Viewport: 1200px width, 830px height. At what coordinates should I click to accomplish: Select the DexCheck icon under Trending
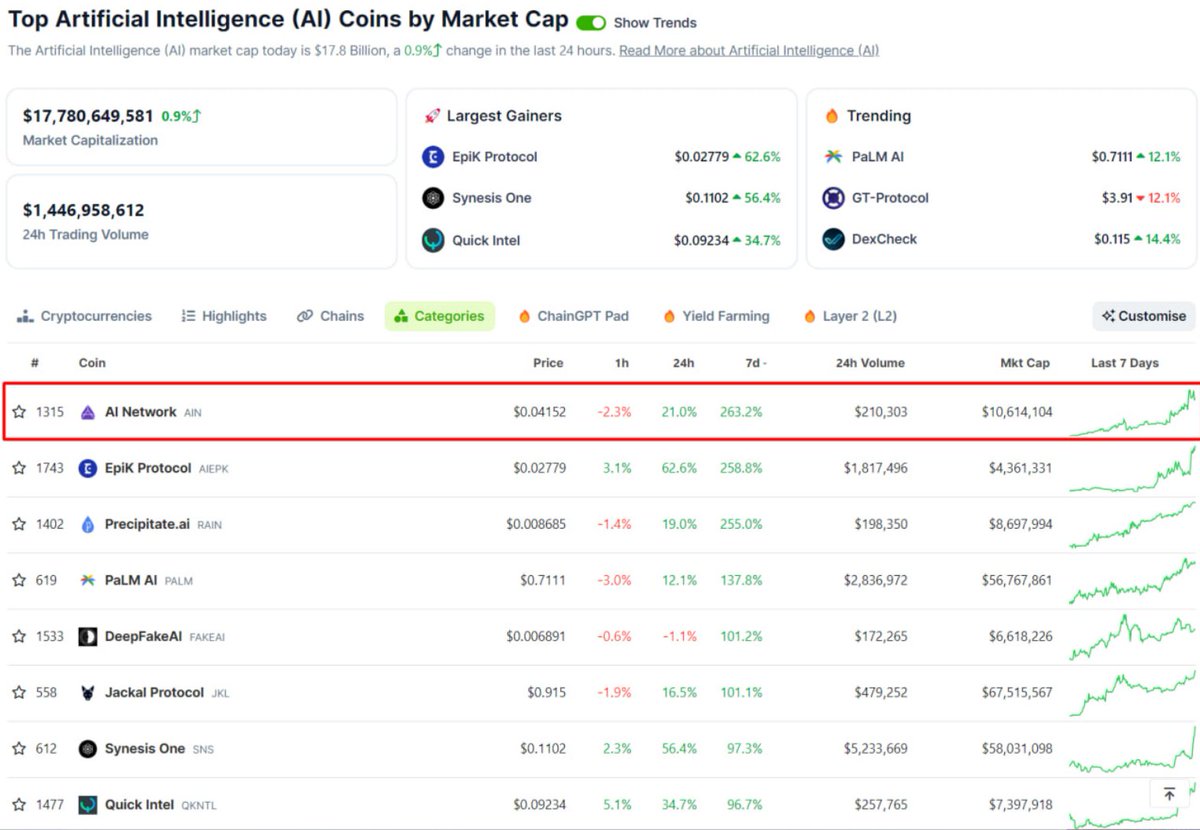[831, 239]
